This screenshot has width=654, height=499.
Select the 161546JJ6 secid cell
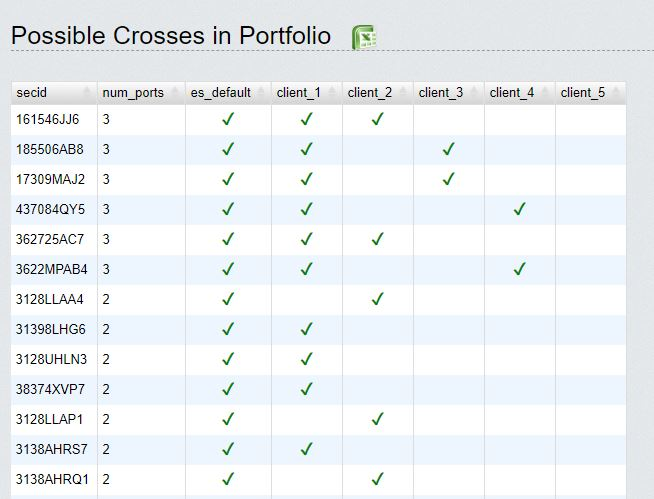point(47,120)
